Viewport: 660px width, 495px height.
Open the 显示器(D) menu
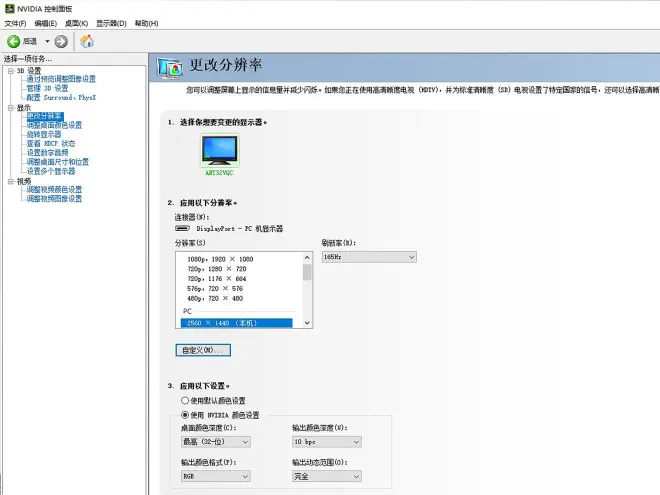click(111, 23)
